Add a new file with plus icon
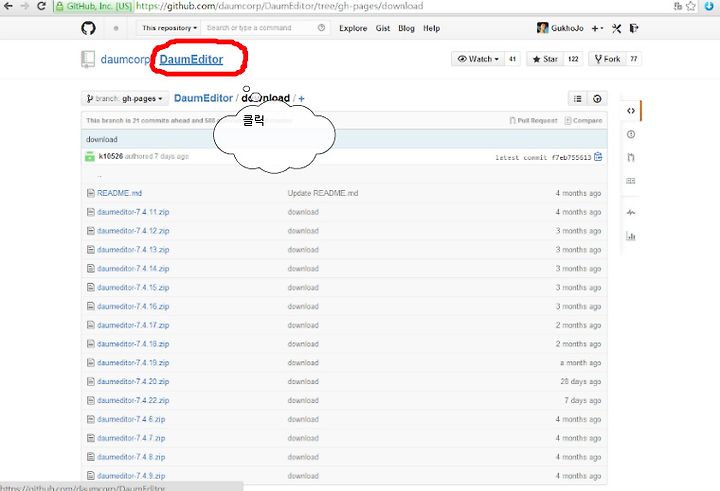 pyautogui.click(x=301, y=98)
